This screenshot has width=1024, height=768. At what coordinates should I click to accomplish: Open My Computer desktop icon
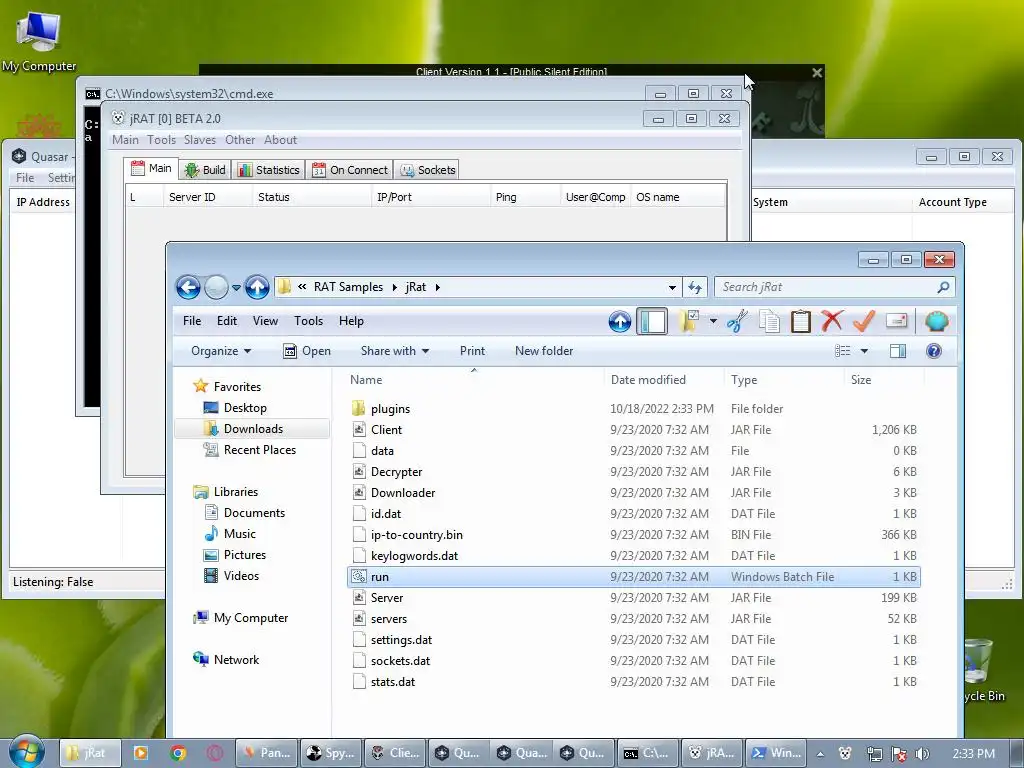(x=39, y=41)
